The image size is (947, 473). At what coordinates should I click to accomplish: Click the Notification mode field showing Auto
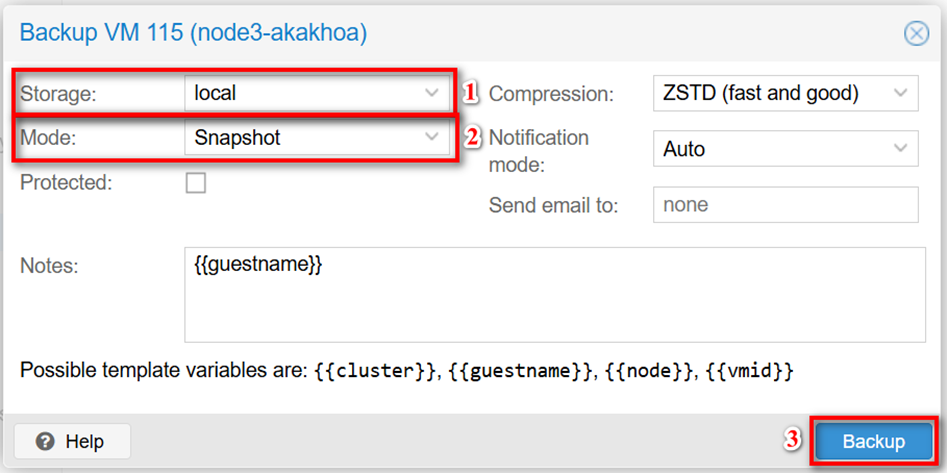(765, 149)
